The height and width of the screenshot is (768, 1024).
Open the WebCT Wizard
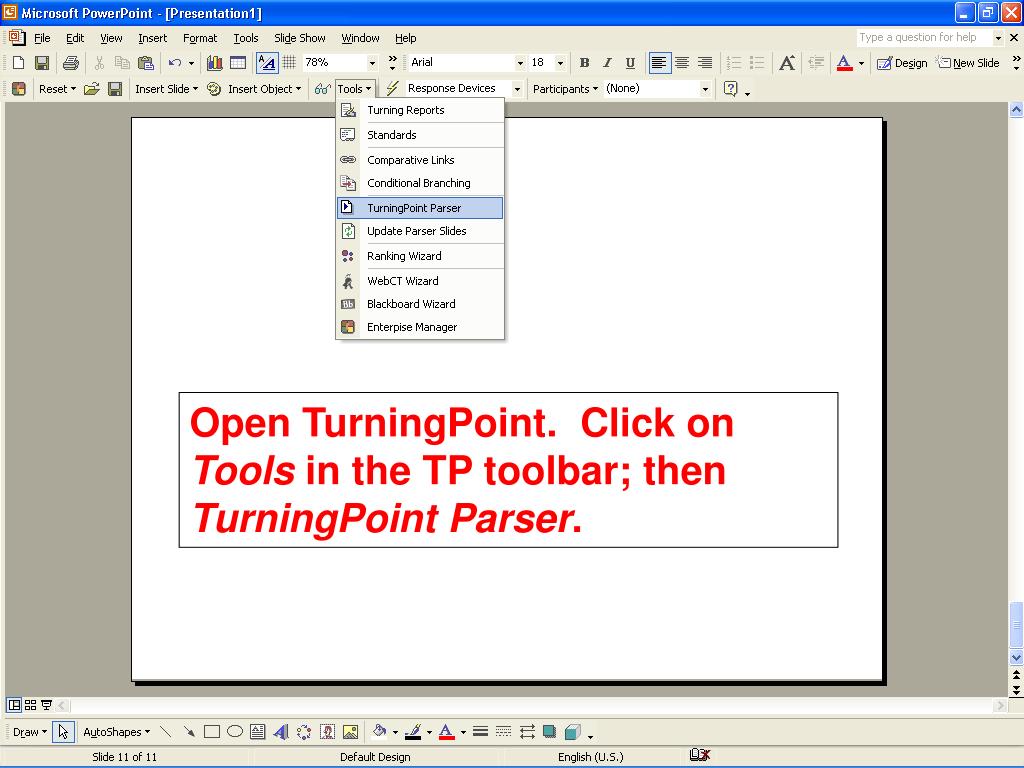click(x=420, y=281)
